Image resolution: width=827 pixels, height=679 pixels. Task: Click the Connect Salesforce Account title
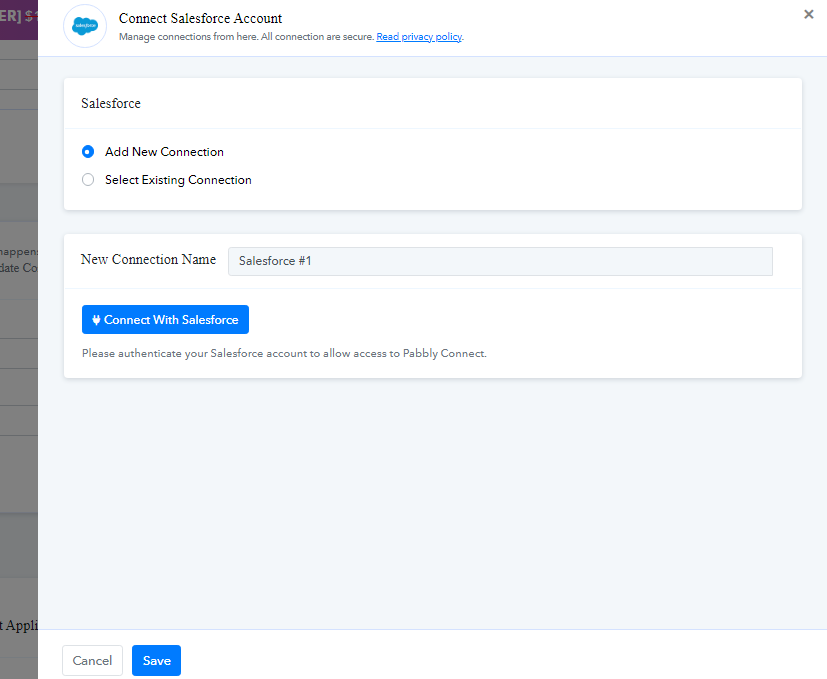pos(200,18)
